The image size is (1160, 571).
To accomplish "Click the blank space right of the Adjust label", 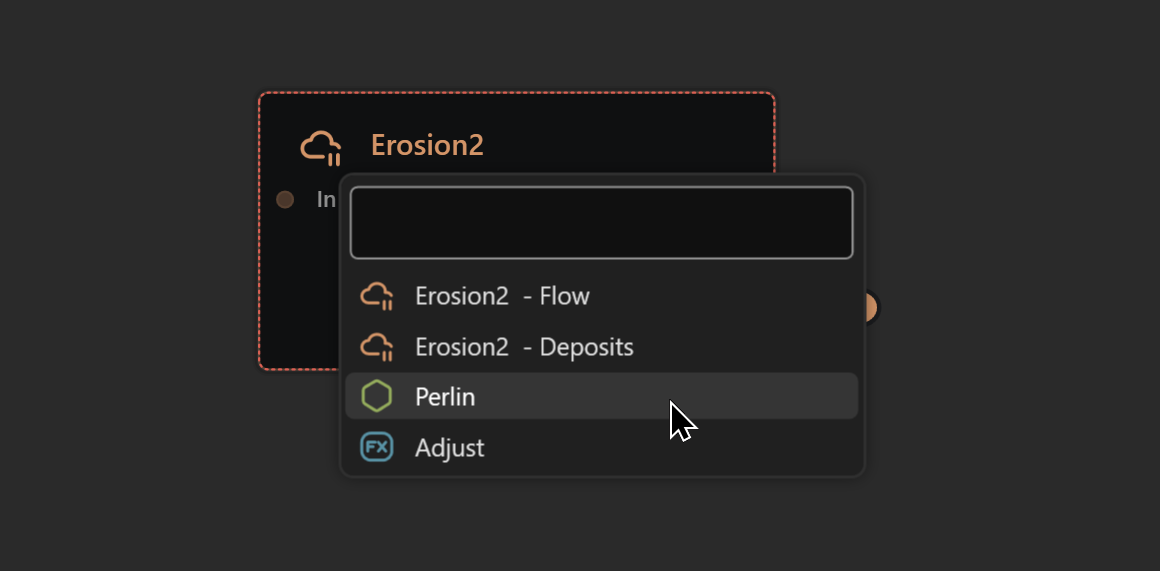I will pos(700,447).
